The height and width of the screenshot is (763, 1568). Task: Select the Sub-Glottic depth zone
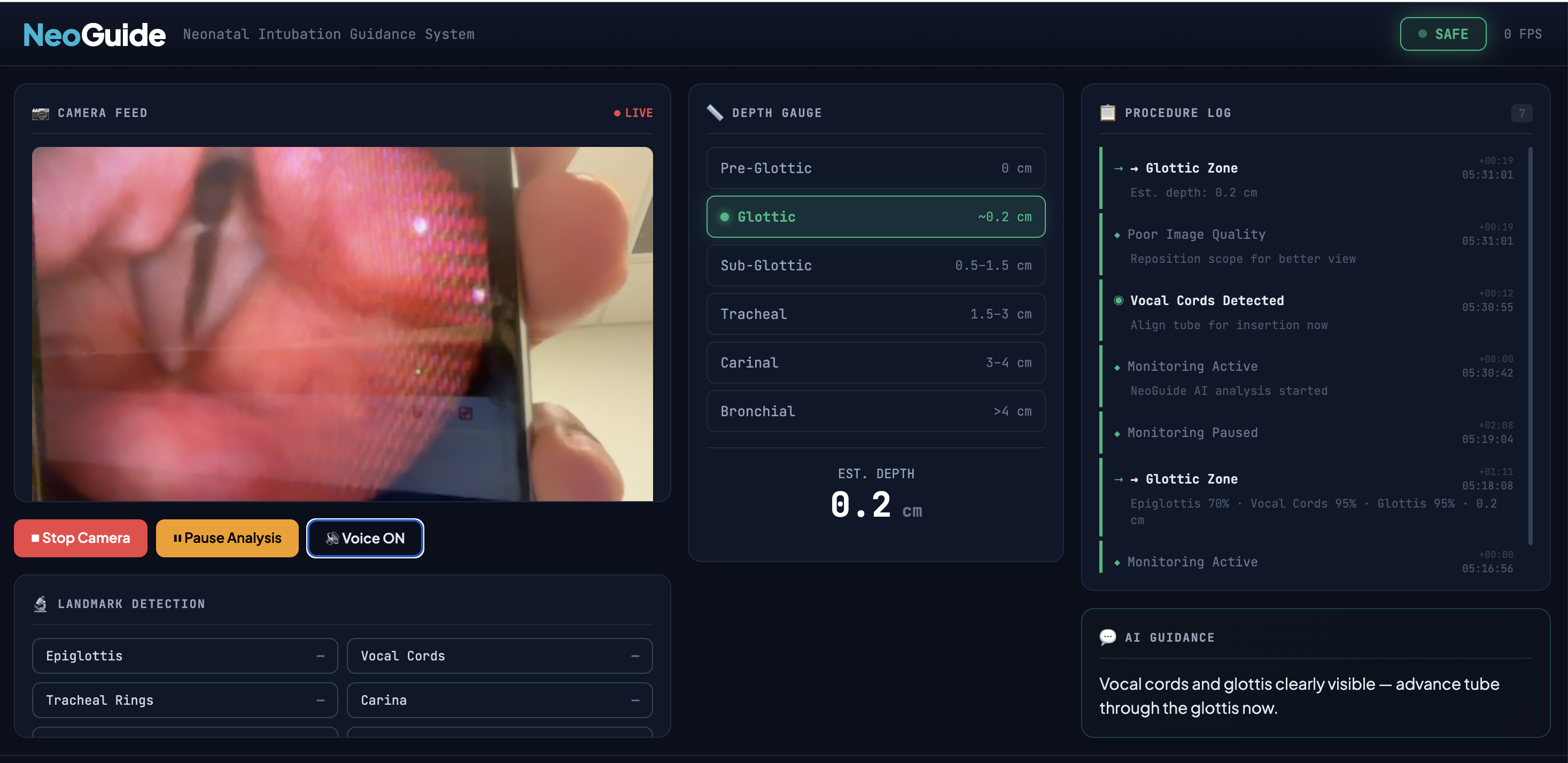[875, 265]
